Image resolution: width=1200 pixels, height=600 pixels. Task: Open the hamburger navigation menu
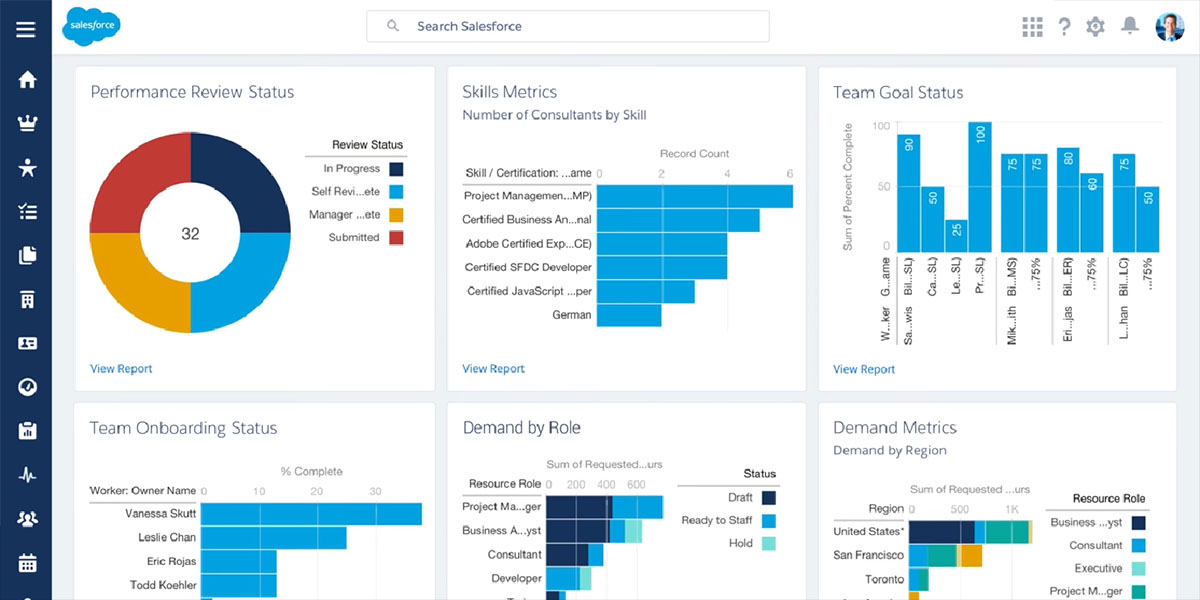tap(26, 28)
